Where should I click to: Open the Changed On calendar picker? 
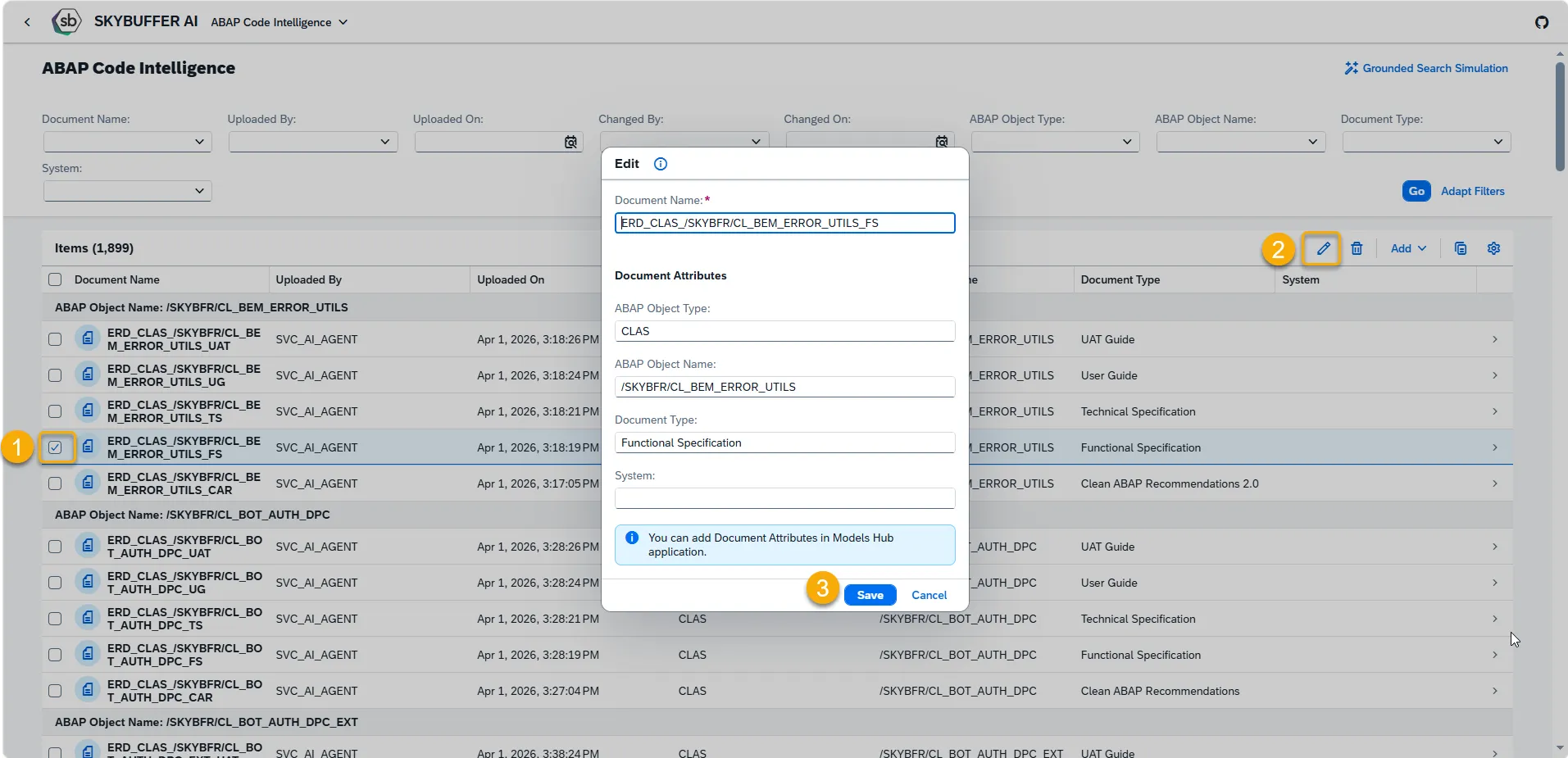pyautogui.click(x=942, y=142)
